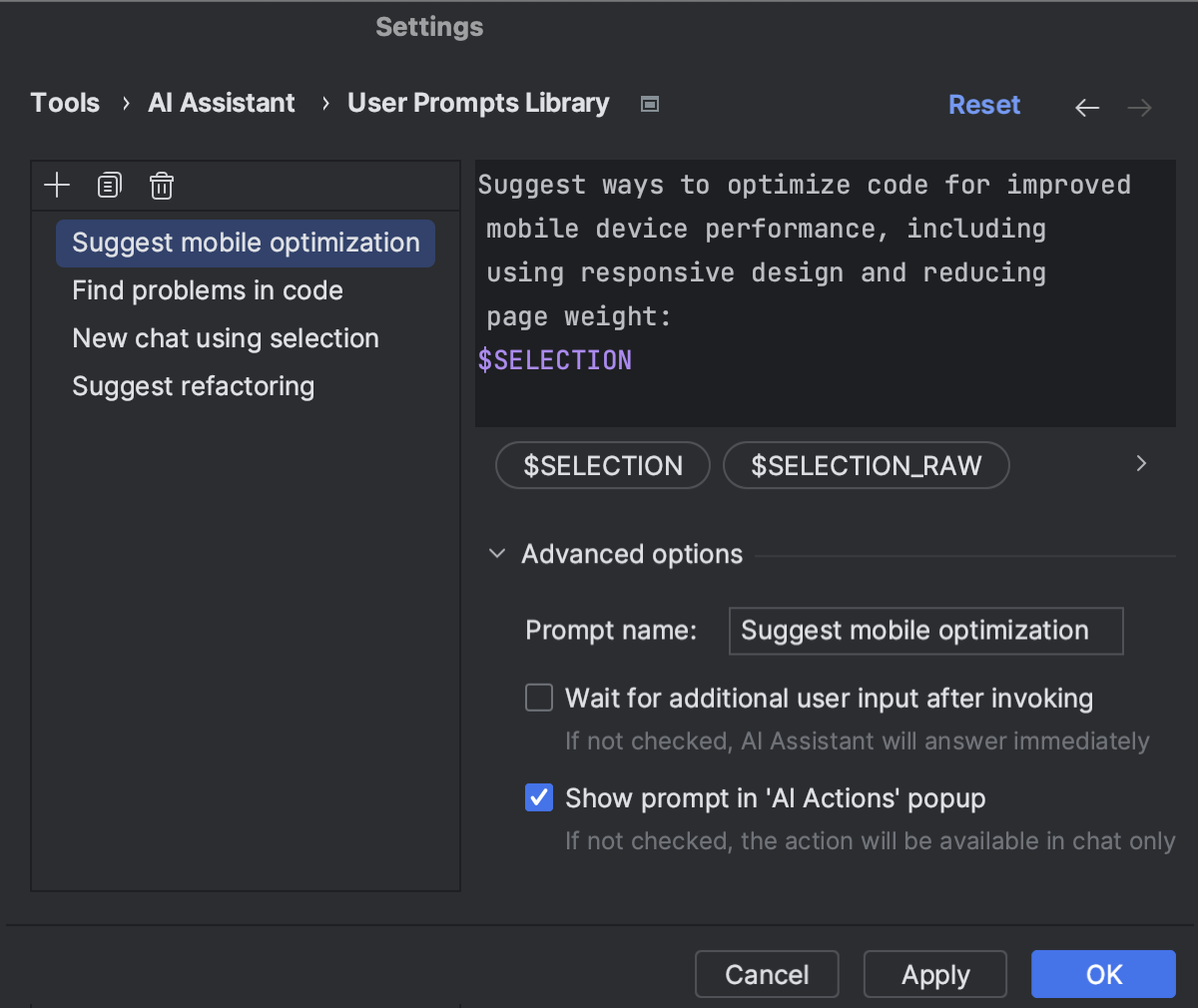Click the Reset link
The image size is (1198, 1008).
(983, 105)
